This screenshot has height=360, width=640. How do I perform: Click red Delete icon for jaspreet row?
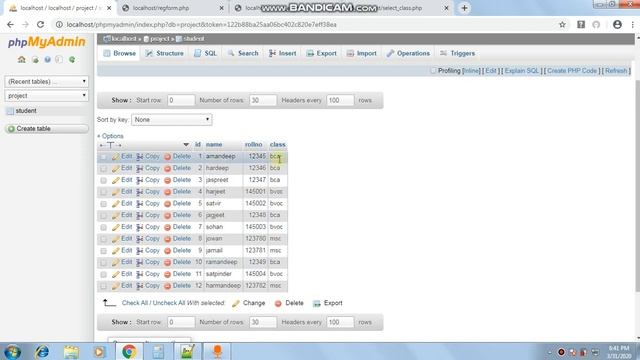(167, 180)
